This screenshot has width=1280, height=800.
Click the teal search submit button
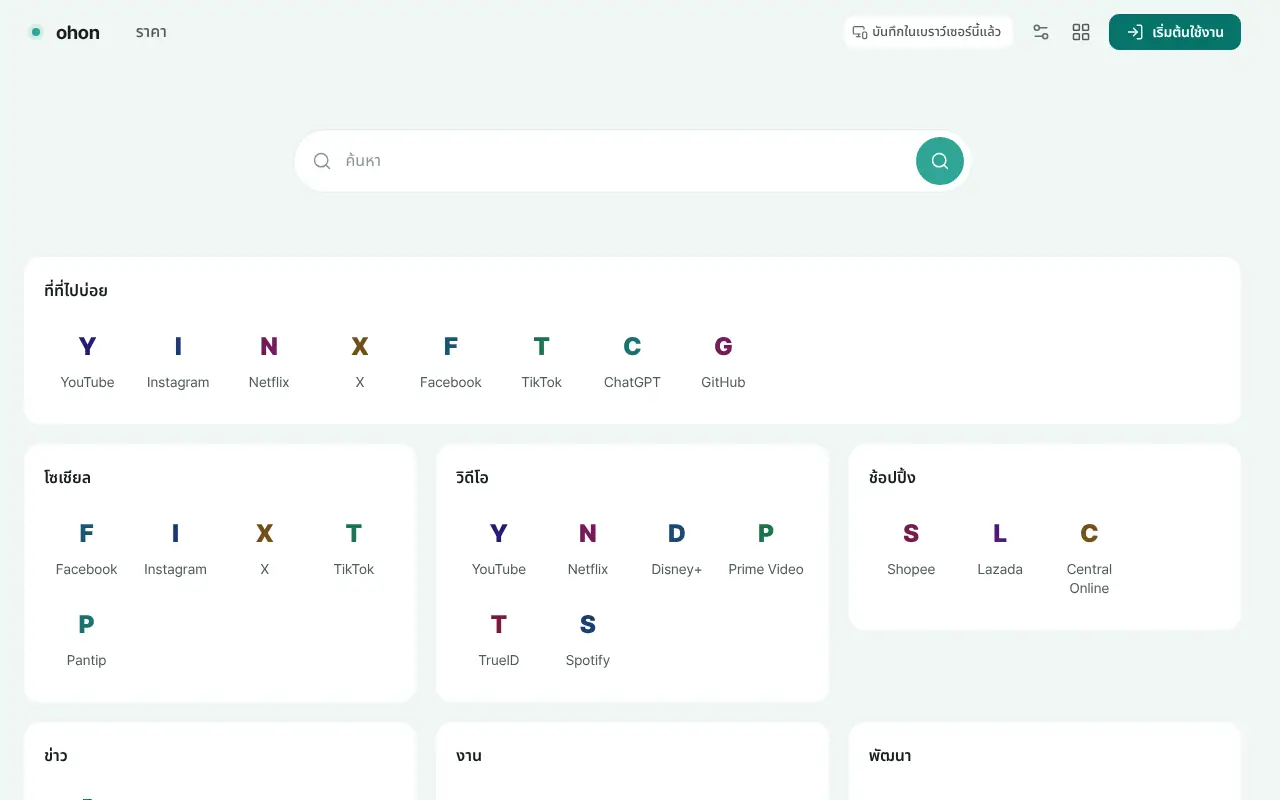[x=940, y=161]
